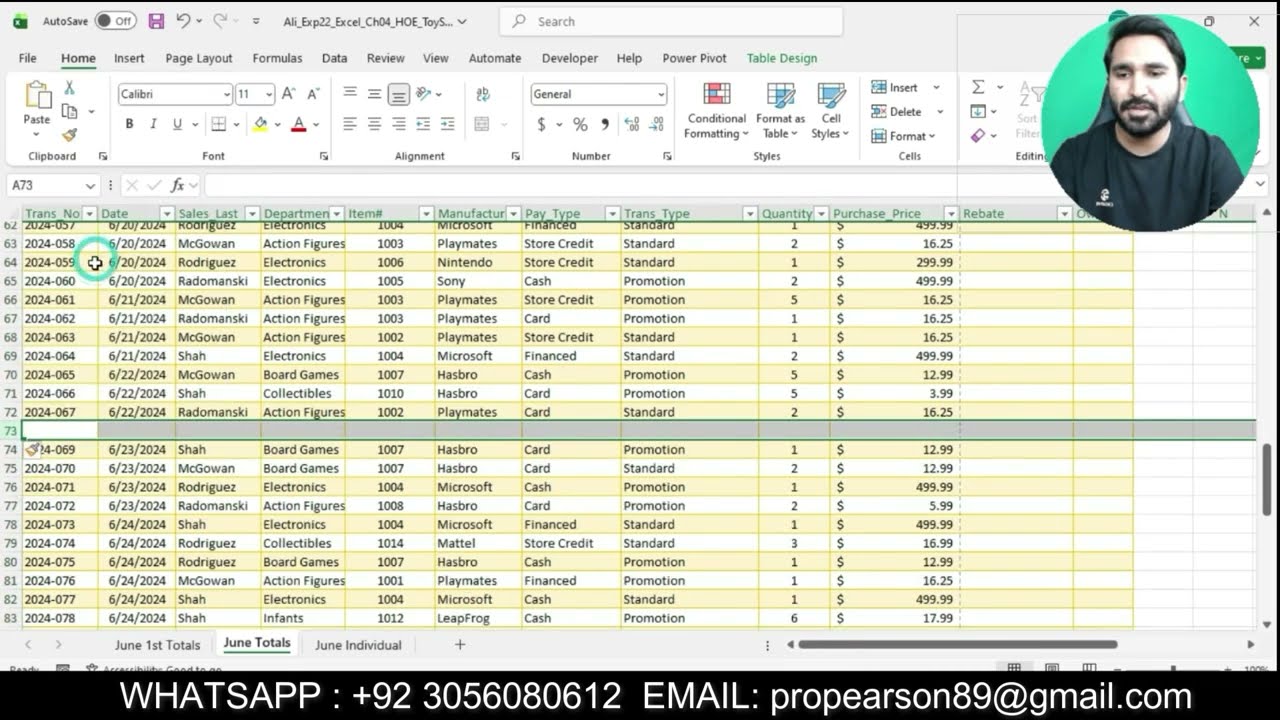Click the Insert Function fx button
Viewport: 1280px width, 720px height.
[178, 185]
